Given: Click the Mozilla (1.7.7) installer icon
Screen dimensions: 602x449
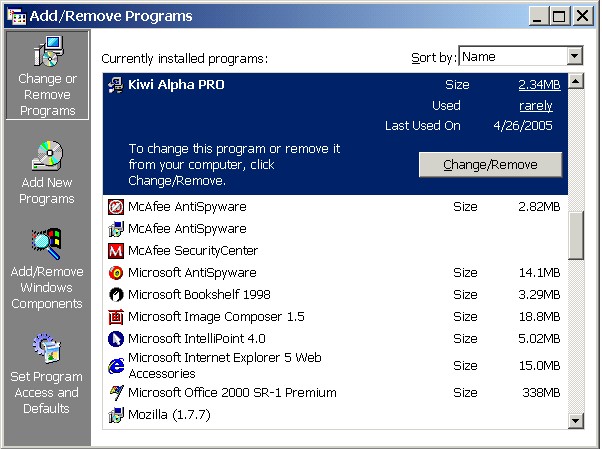Looking at the screenshot, I should pos(116,415).
